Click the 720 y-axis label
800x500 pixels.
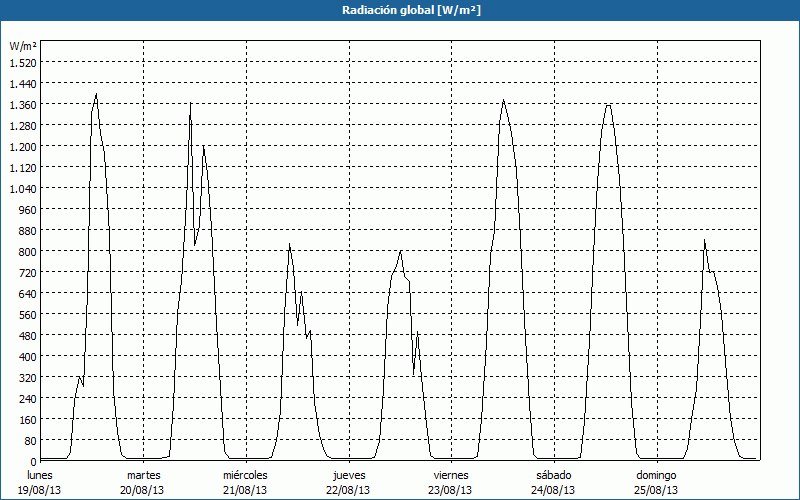(28, 272)
